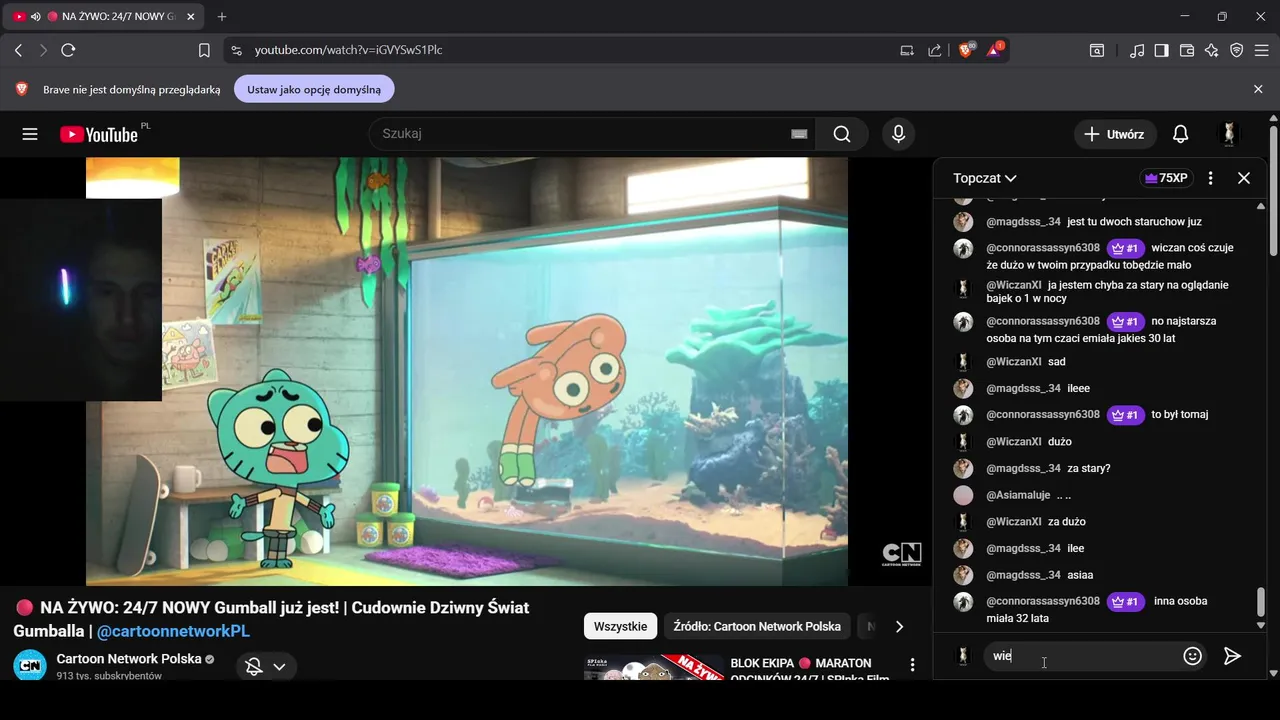Toggle notification bell for Cartoon Network Polska
Viewport: 1280px width, 720px height.
(x=254, y=667)
